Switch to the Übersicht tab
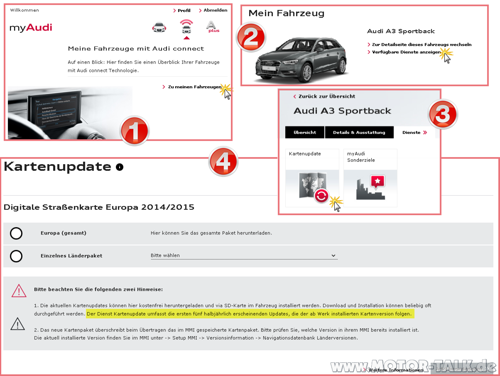Screen dimensions: 500x376 tap(304, 132)
